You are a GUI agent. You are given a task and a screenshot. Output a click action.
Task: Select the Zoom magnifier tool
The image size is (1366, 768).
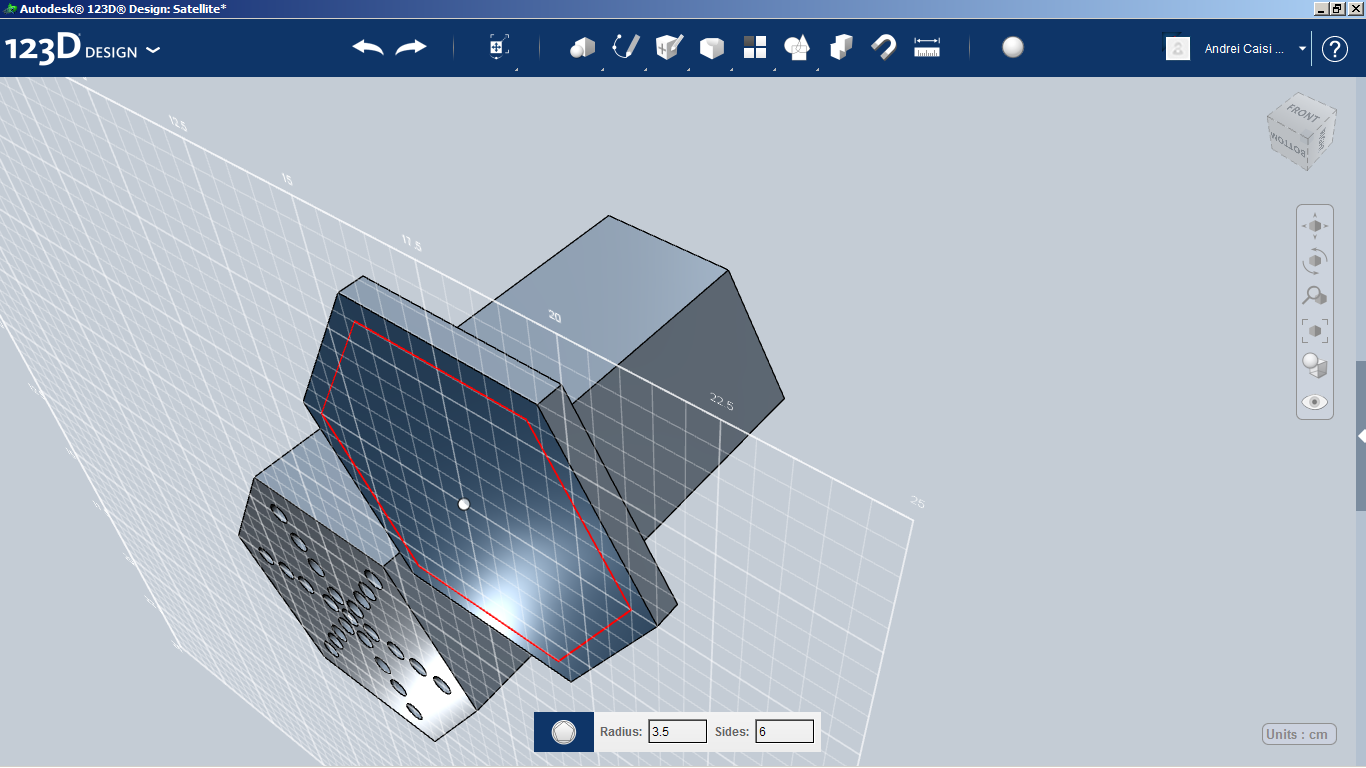1315,295
